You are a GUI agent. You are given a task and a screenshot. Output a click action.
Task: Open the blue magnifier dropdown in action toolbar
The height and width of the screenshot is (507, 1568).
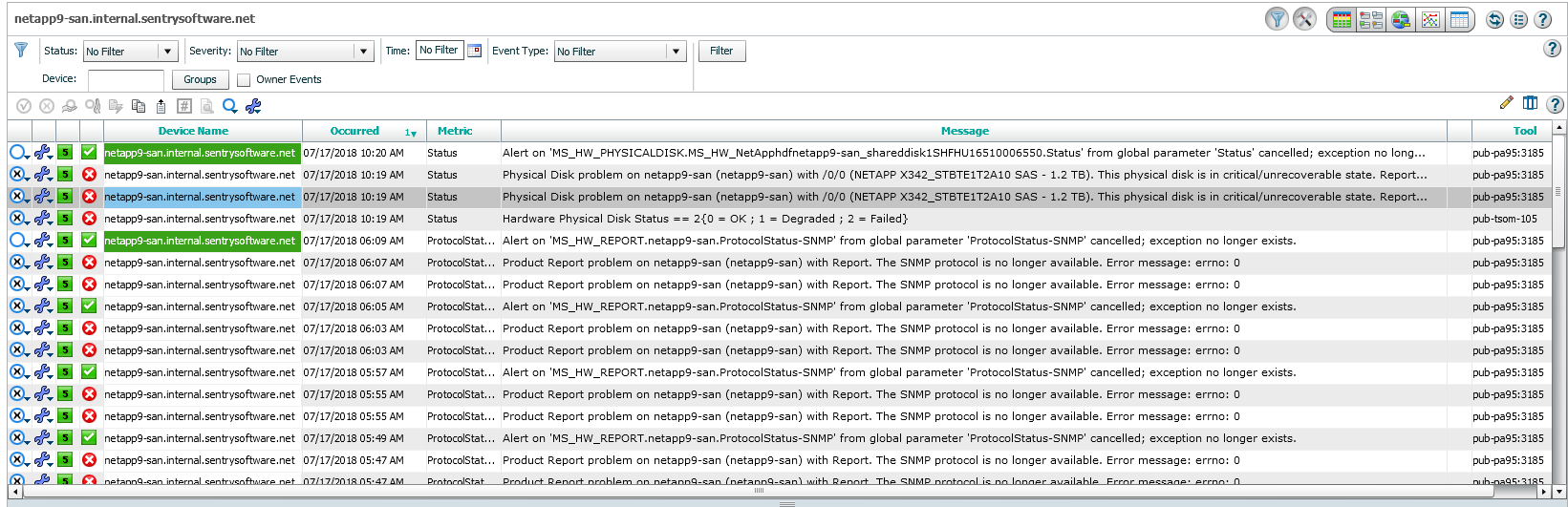tap(230, 106)
